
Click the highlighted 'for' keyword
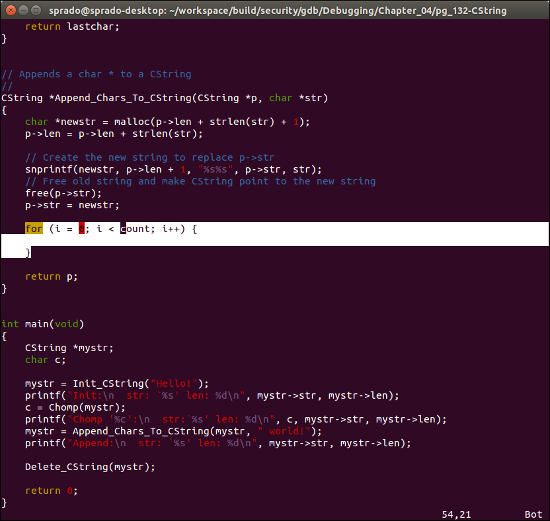34,229
